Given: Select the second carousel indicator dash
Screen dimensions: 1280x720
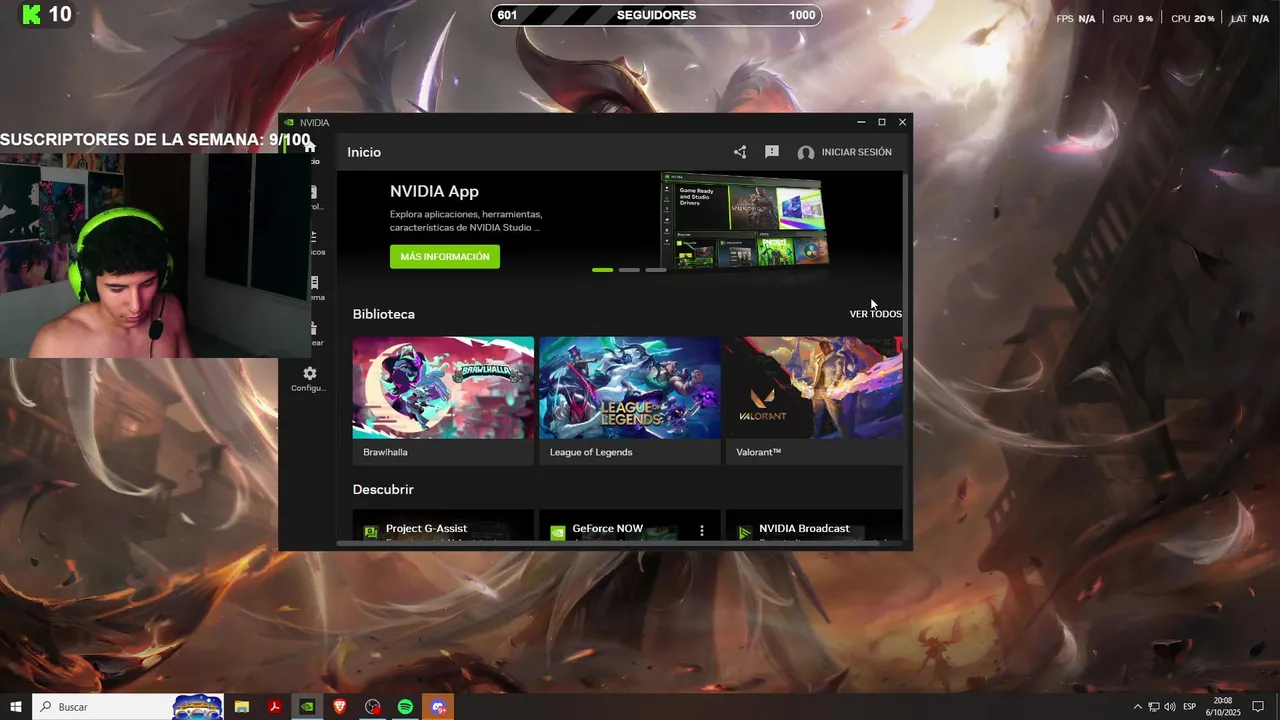Looking at the screenshot, I should [x=629, y=270].
